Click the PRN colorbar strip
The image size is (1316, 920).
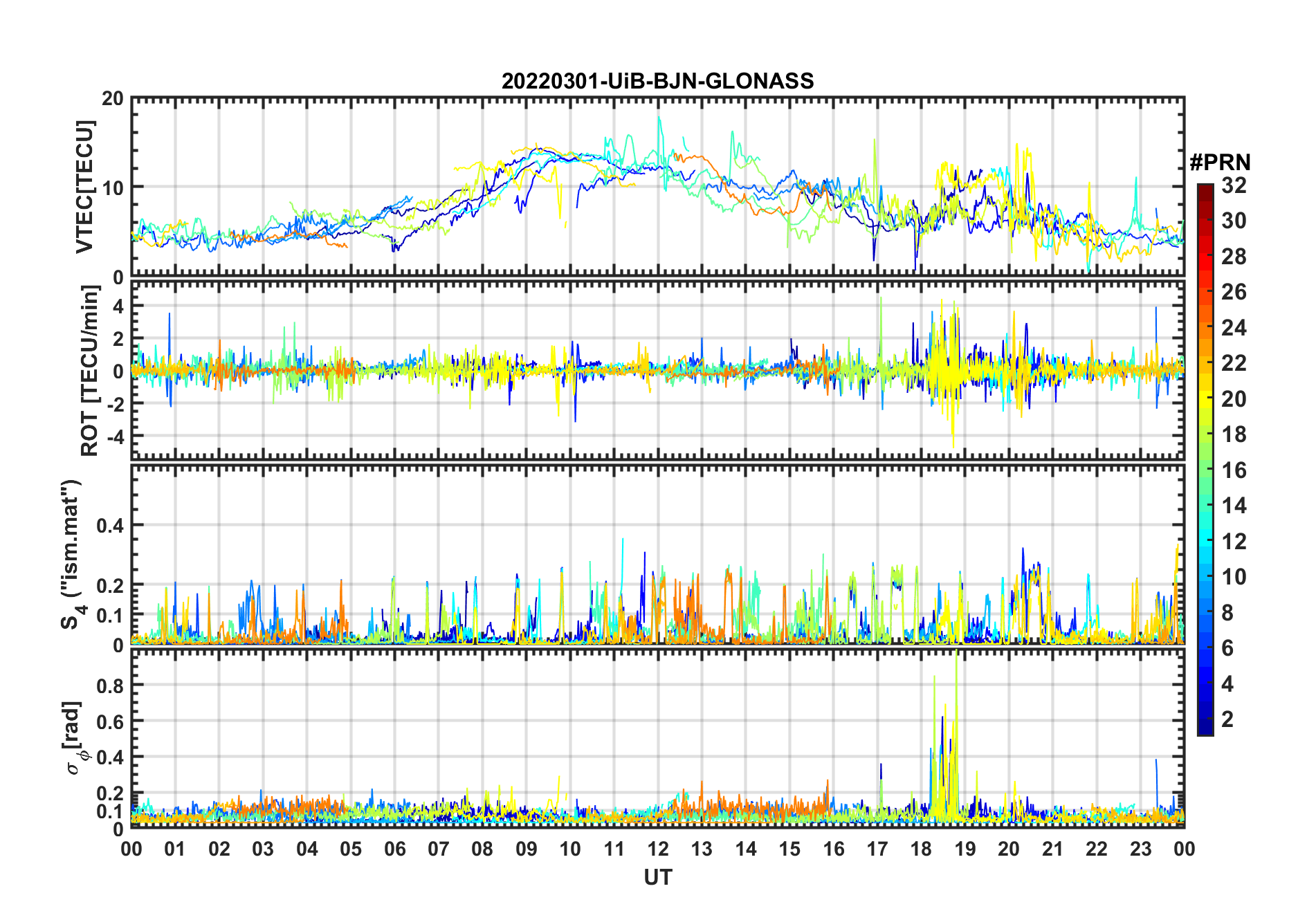click(1205, 459)
